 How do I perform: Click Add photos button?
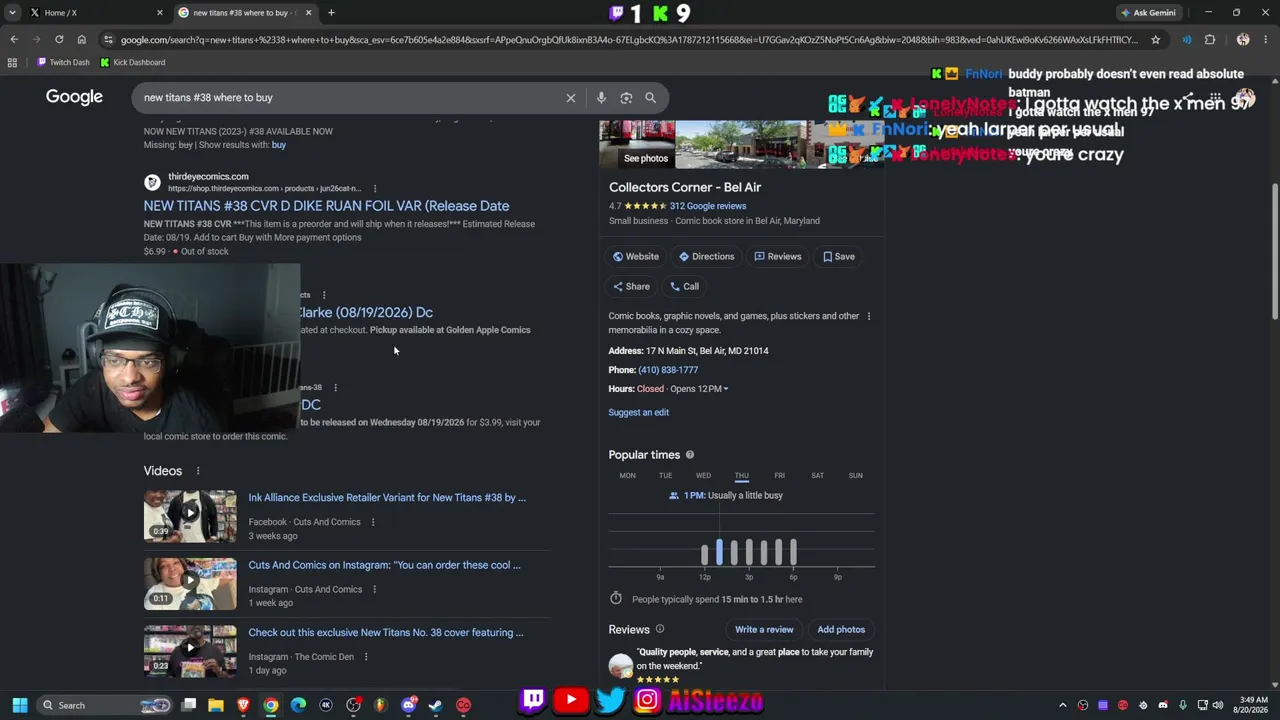pos(841,630)
